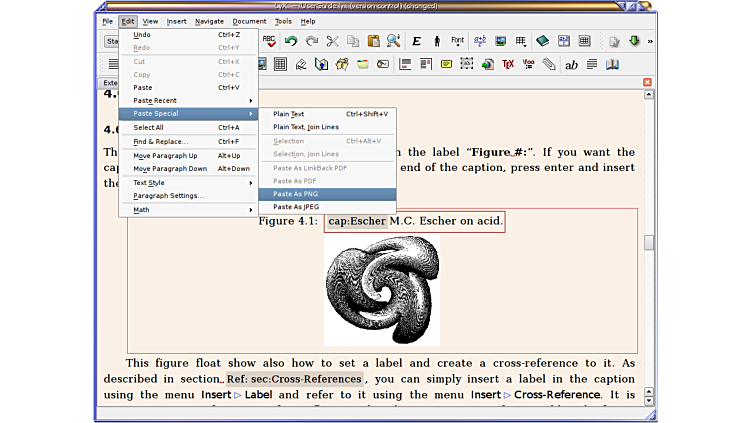
Task: Click the Font text style icon
Action: pos(457,41)
